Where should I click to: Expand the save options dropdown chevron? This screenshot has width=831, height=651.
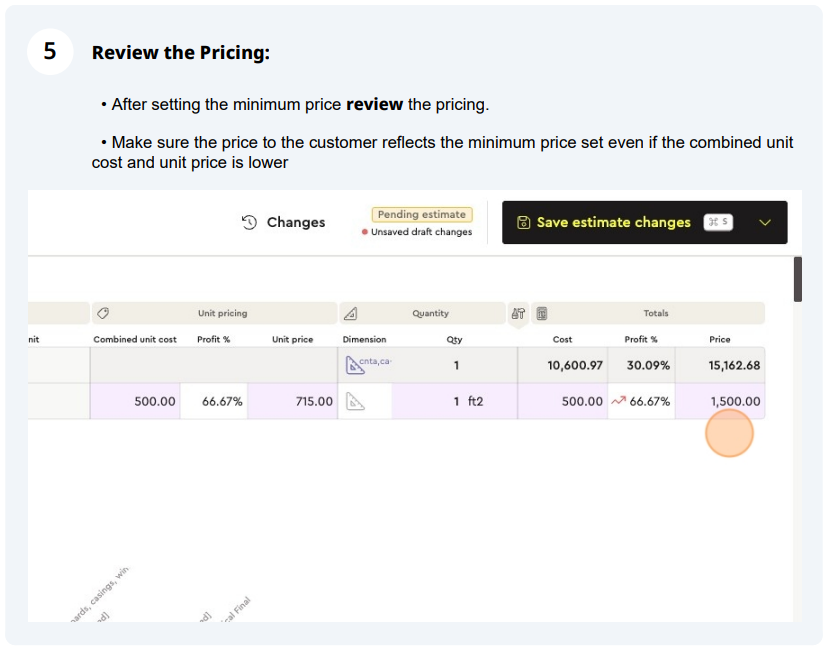point(765,222)
